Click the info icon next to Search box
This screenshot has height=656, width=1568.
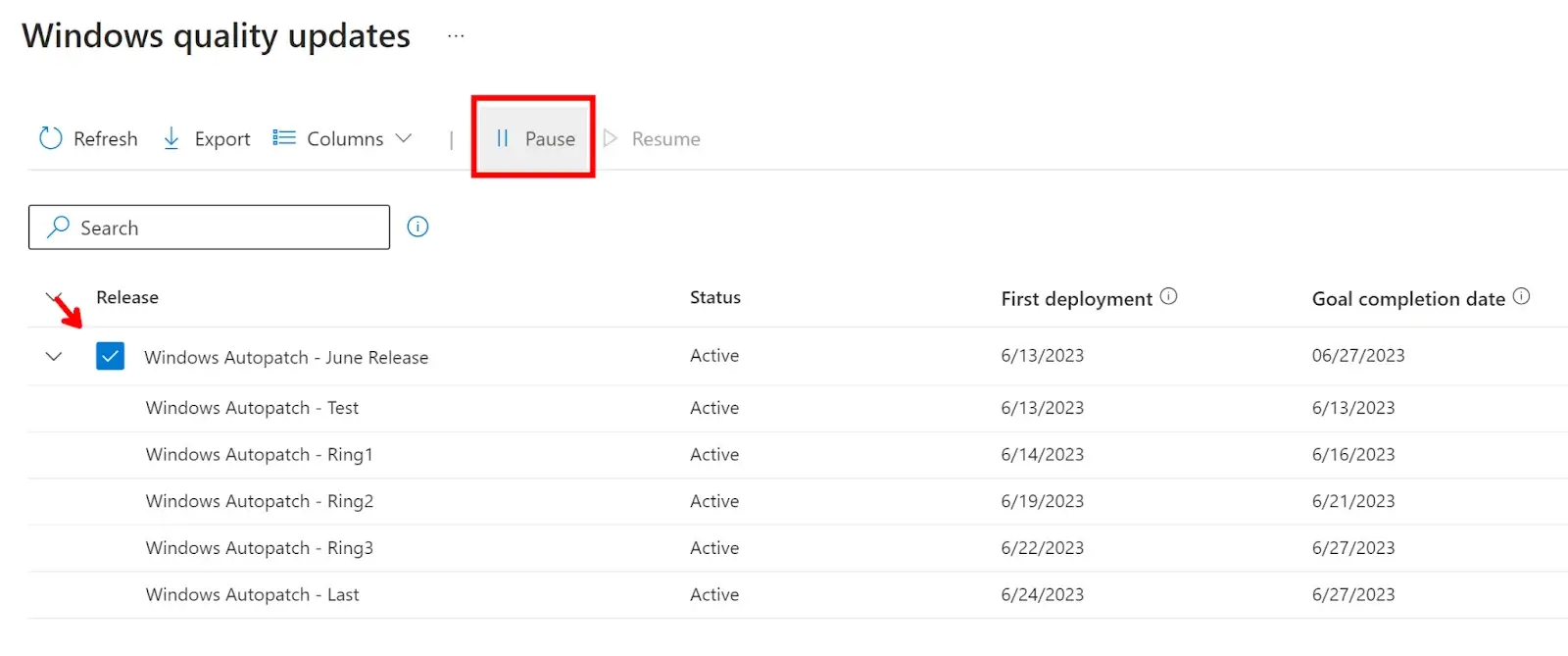[x=417, y=227]
